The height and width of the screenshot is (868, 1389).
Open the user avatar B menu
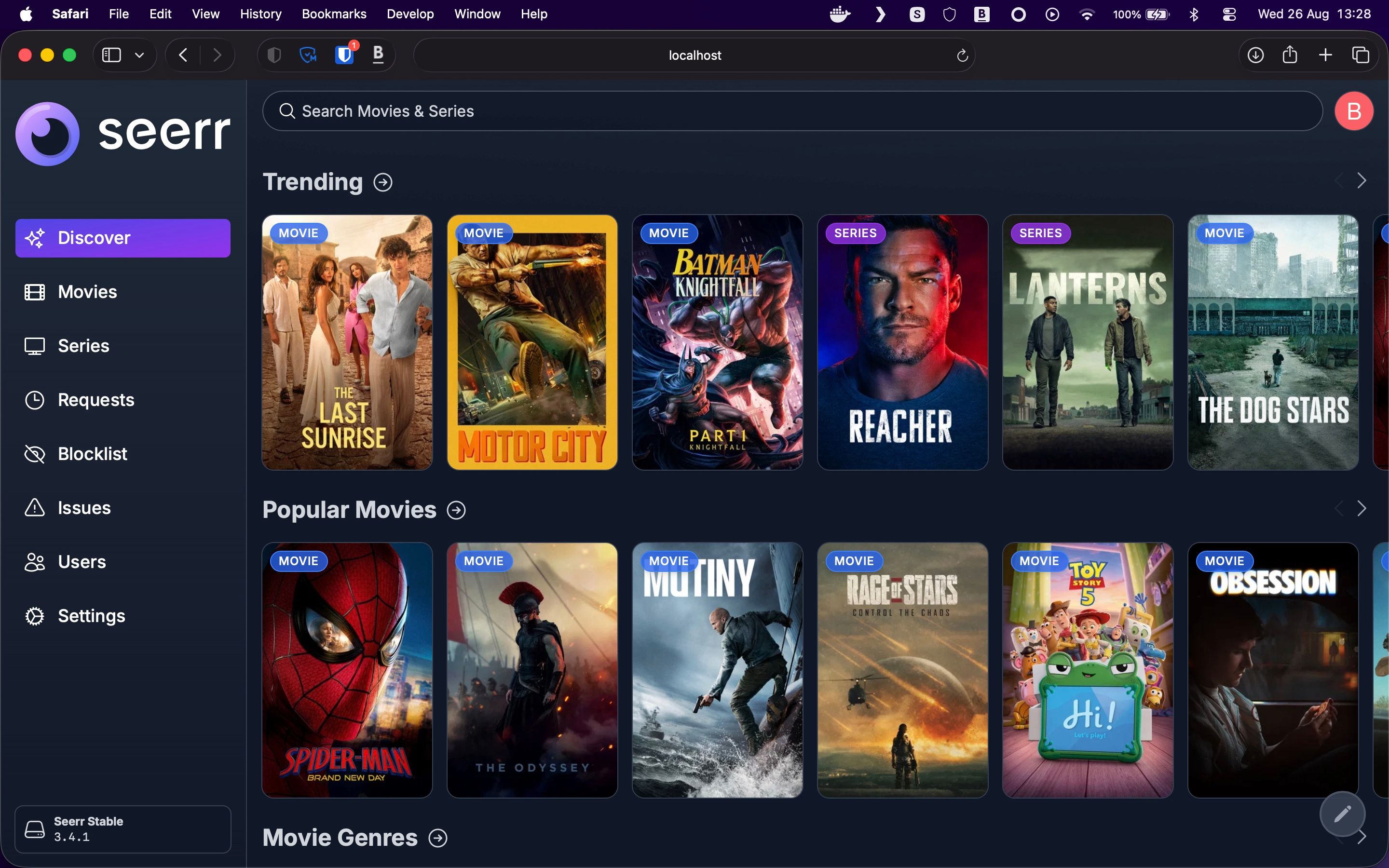1353,111
